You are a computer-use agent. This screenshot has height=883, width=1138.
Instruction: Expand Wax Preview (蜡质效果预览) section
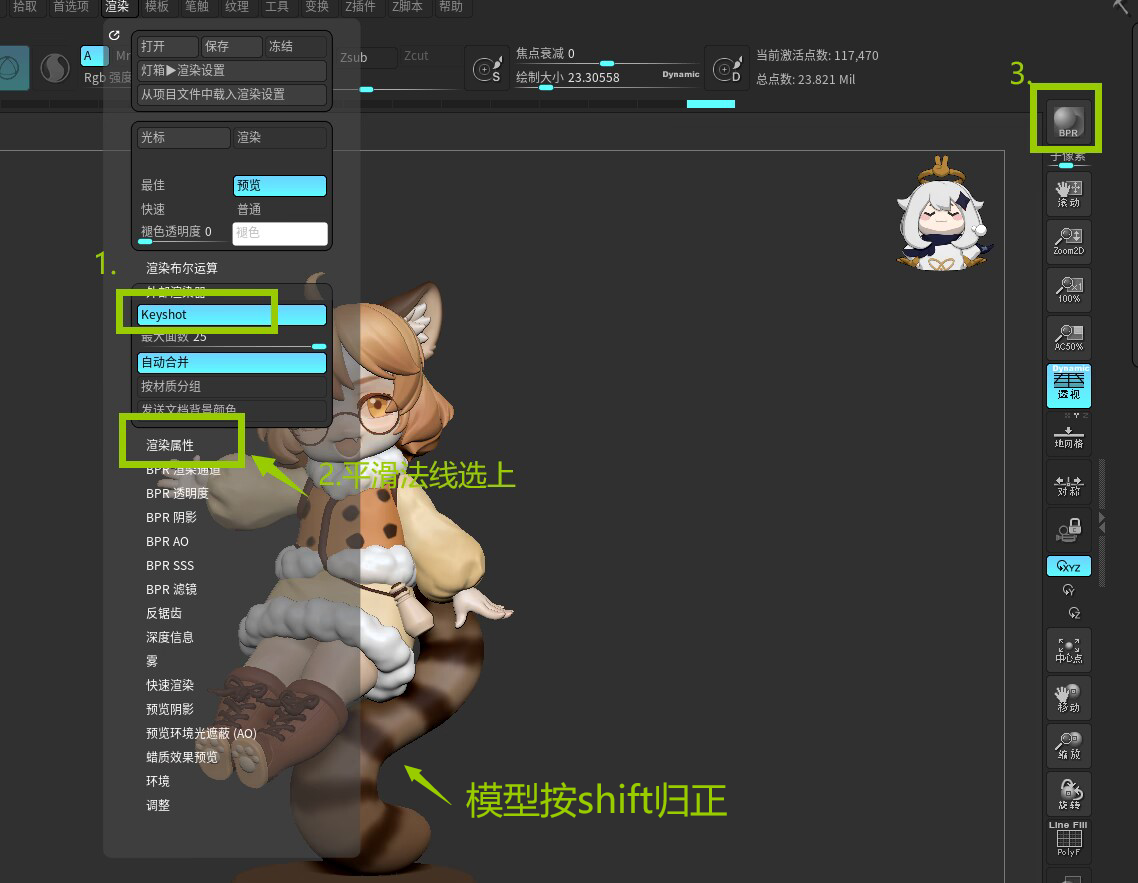pyautogui.click(x=181, y=757)
